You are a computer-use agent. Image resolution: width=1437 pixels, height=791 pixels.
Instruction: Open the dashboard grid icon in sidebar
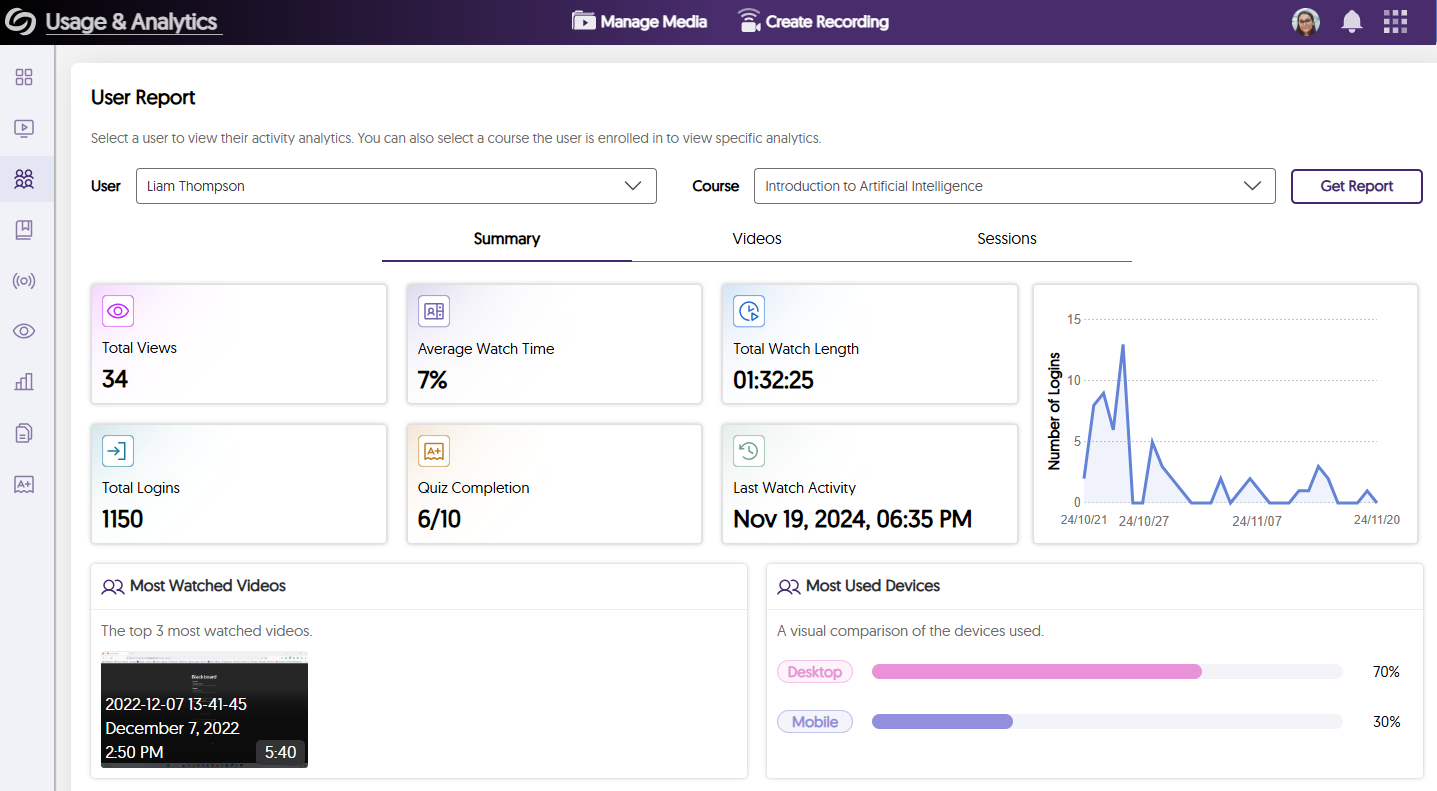pos(24,77)
